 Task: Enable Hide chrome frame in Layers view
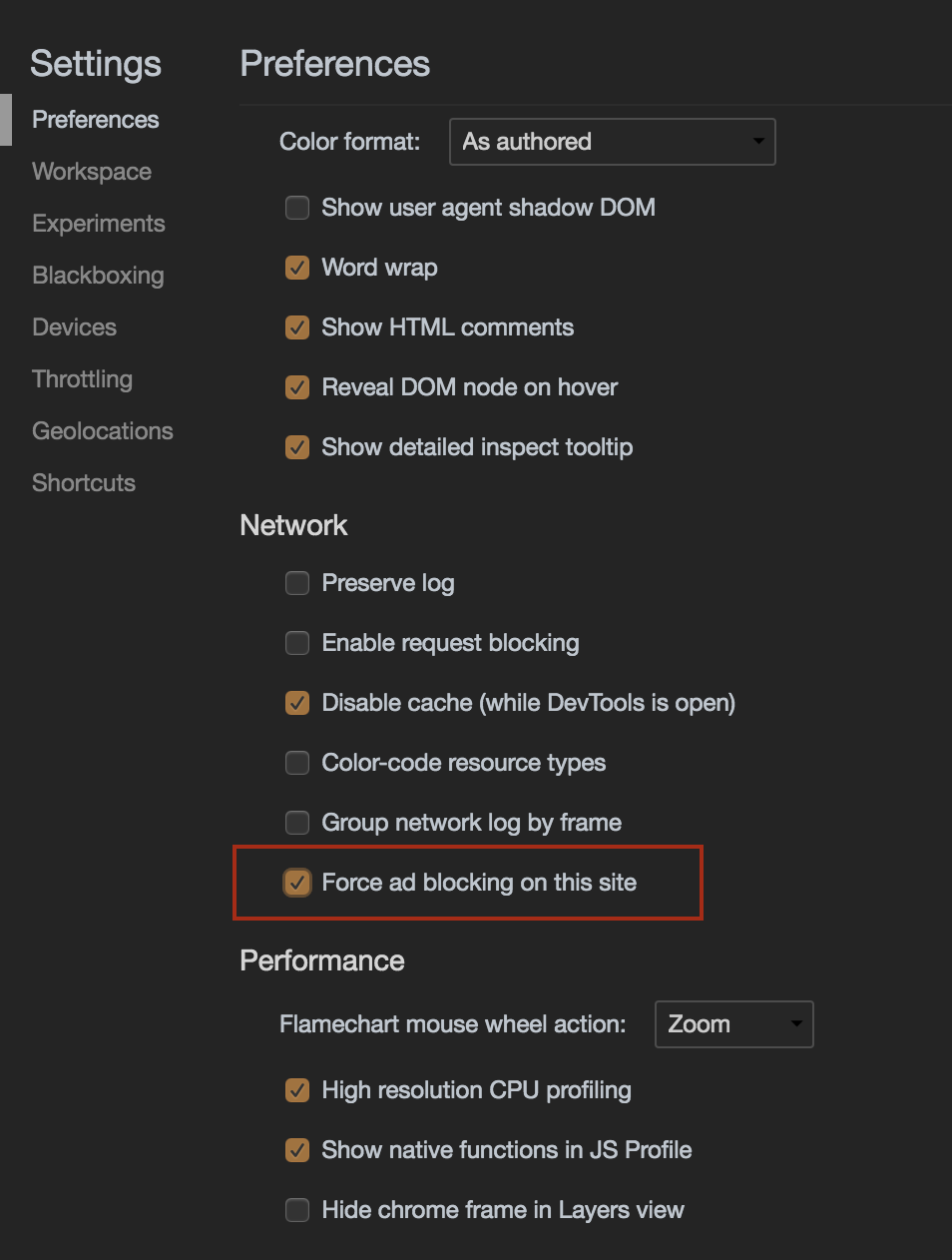[297, 1210]
